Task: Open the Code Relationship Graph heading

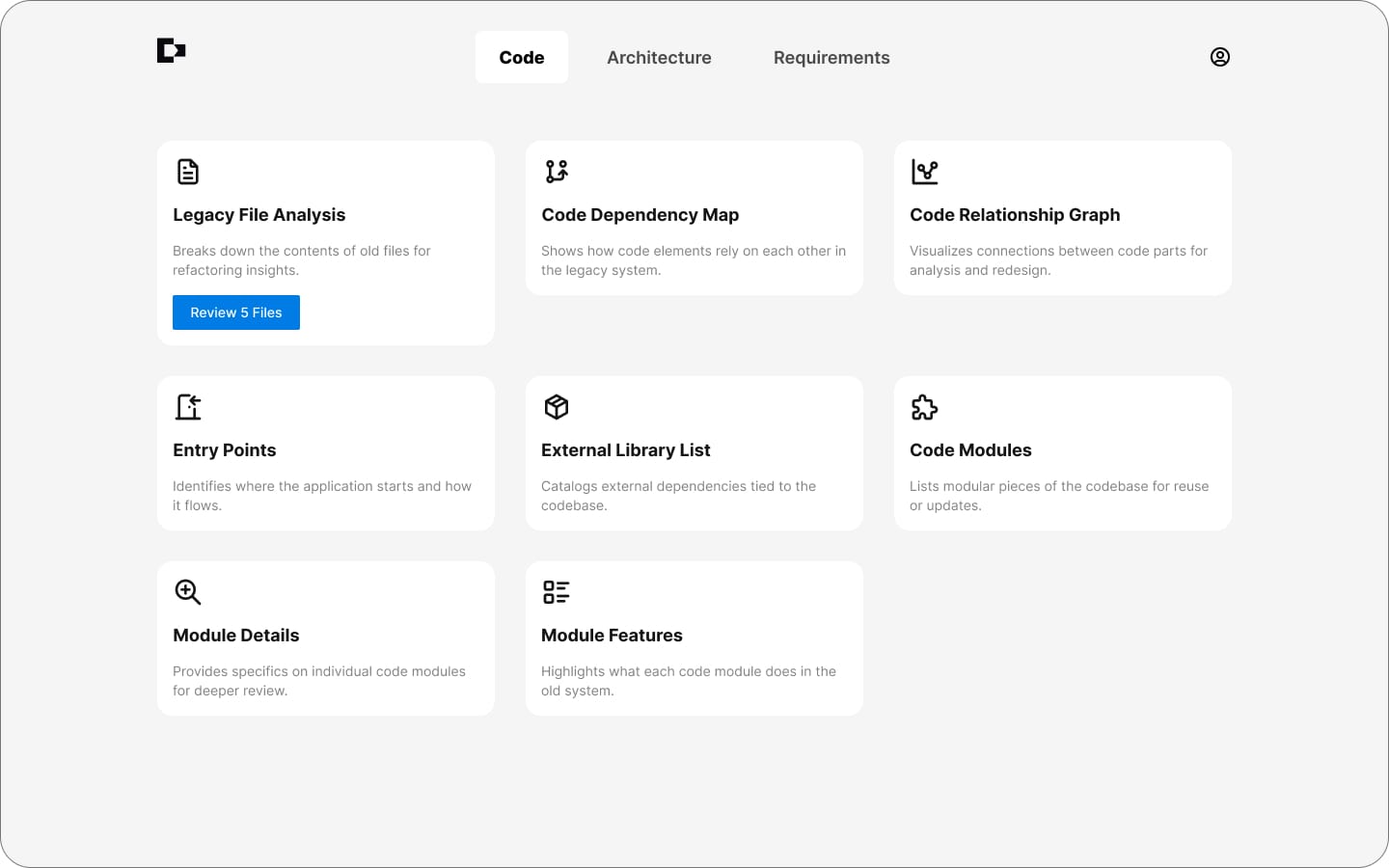Action: coord(1015,215)
